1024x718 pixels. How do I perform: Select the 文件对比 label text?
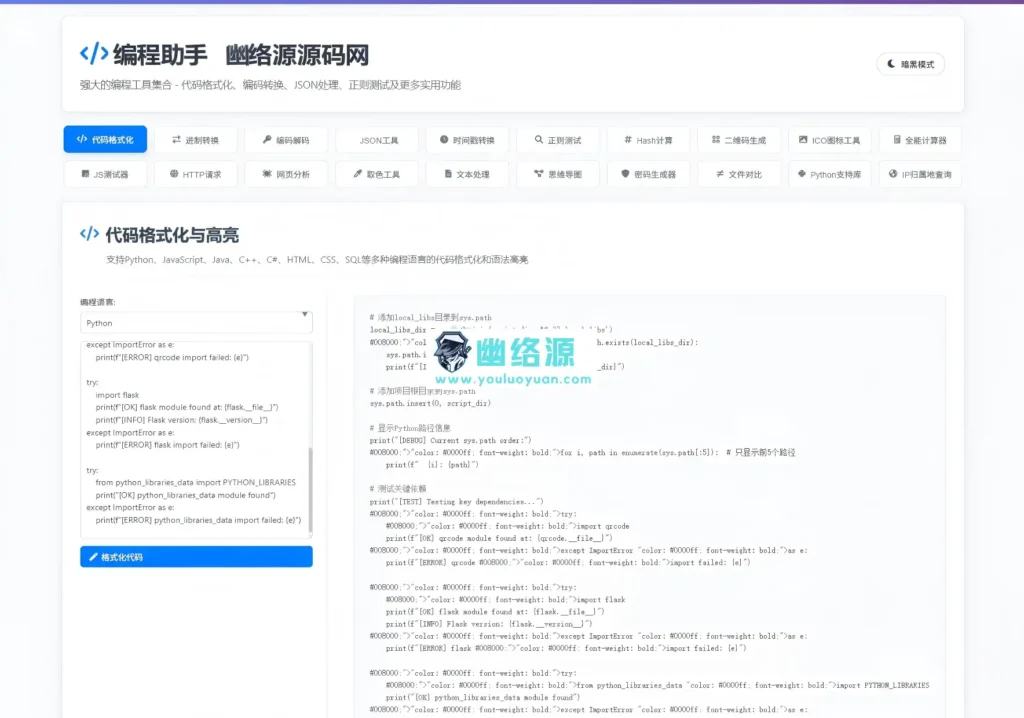(x=745, y=174)
